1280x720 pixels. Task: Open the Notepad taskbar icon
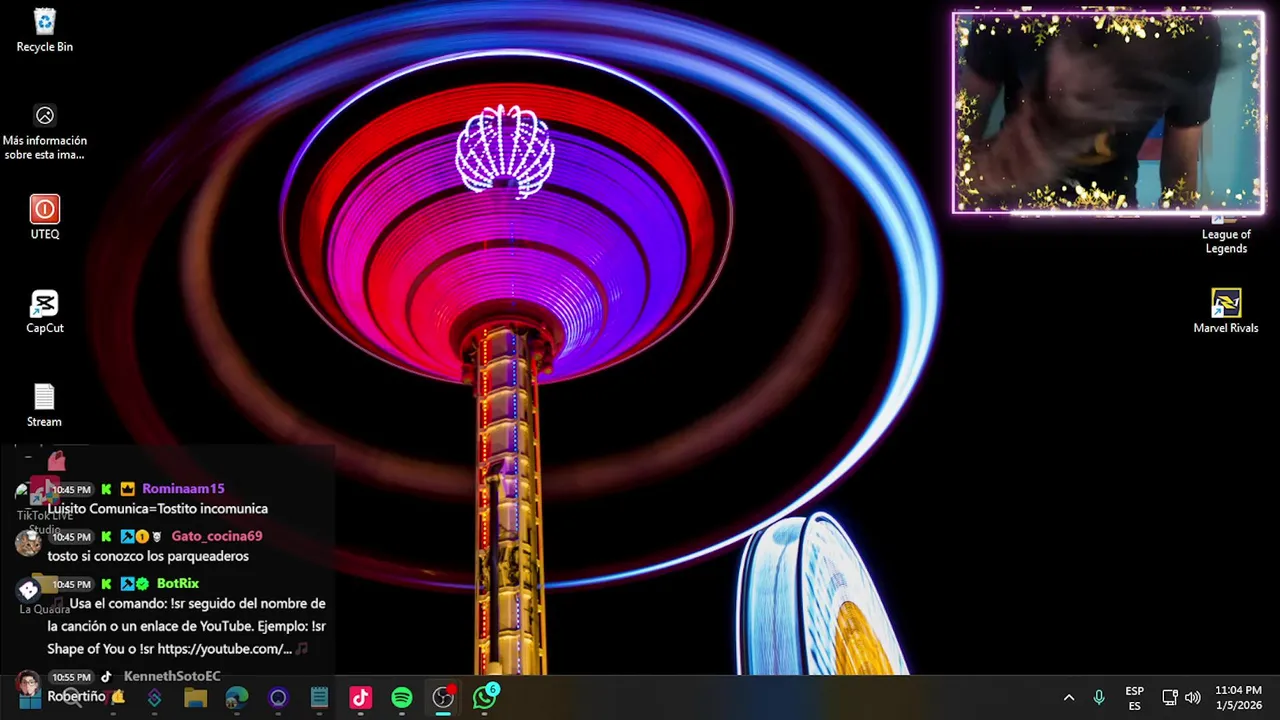click(319, 698)
